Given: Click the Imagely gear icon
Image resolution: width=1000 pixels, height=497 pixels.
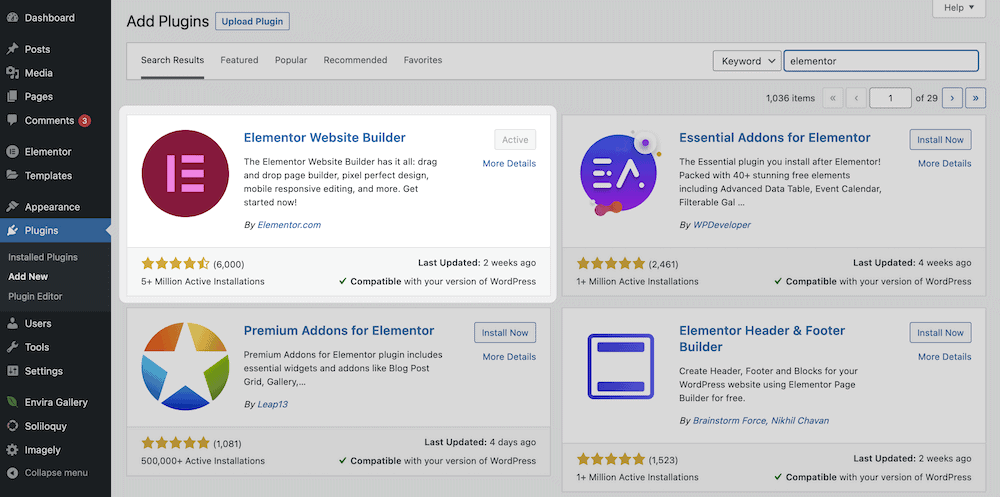Looking at the screenshot, I should point(12,450).
